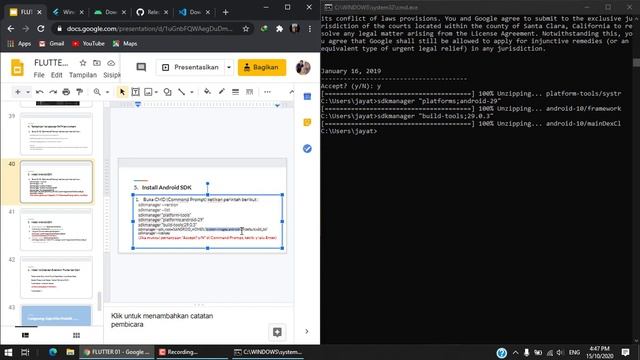Collapse the Slides menu header

291,92
